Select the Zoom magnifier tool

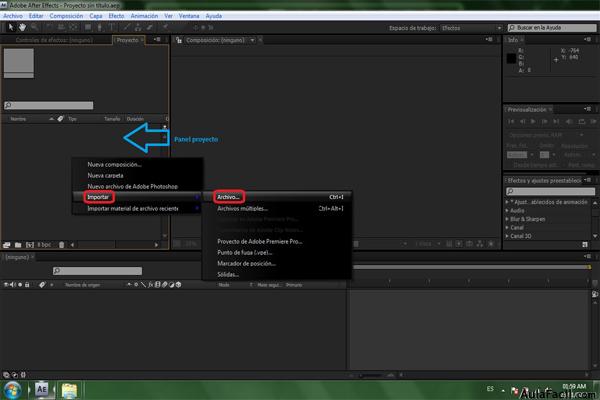coord(34,27)
